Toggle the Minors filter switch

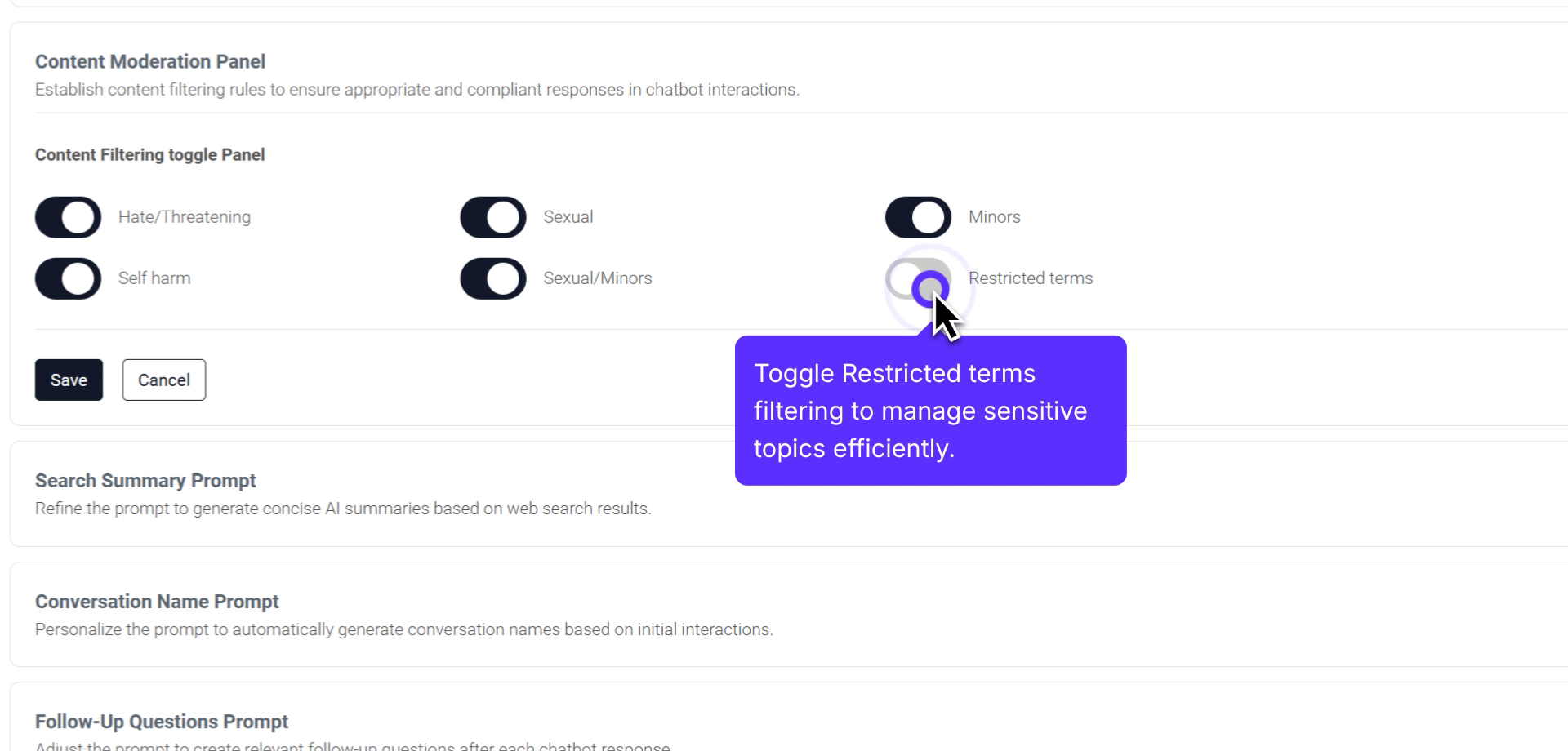tap(918, 217)
